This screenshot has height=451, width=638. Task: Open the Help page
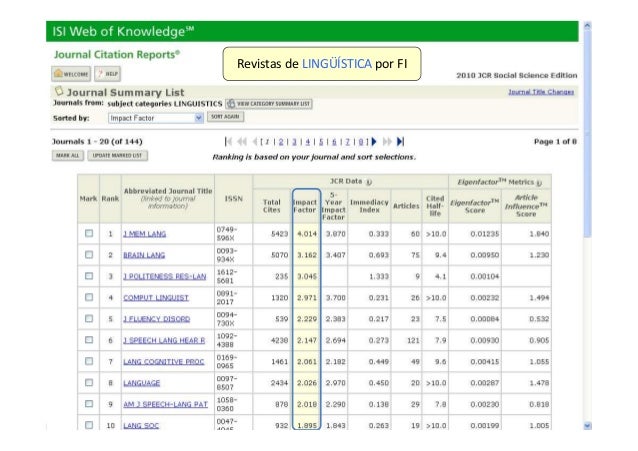[x=108, y=74]
